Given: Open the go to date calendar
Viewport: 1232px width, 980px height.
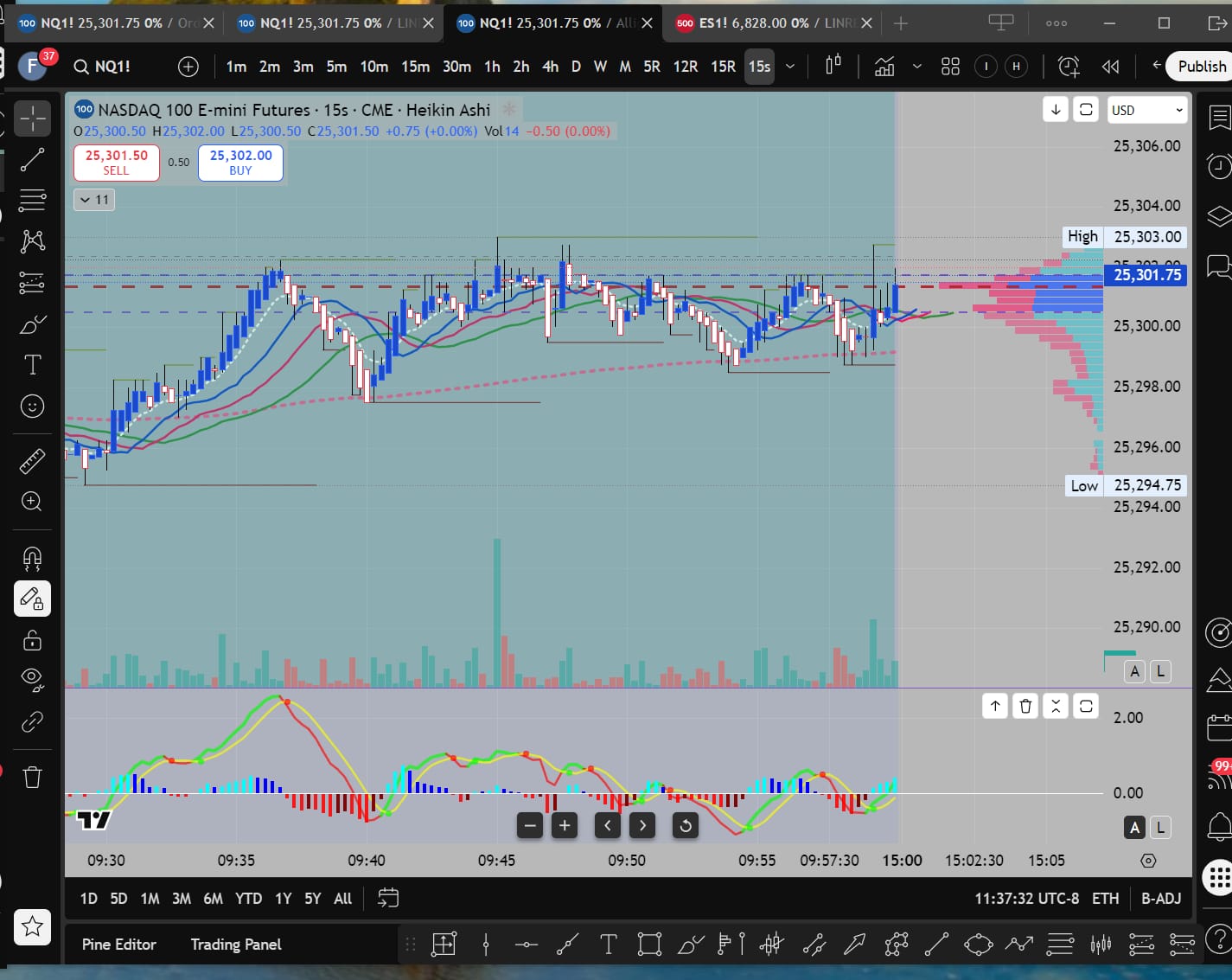Looking at the screenshot, I should [388, 899].
